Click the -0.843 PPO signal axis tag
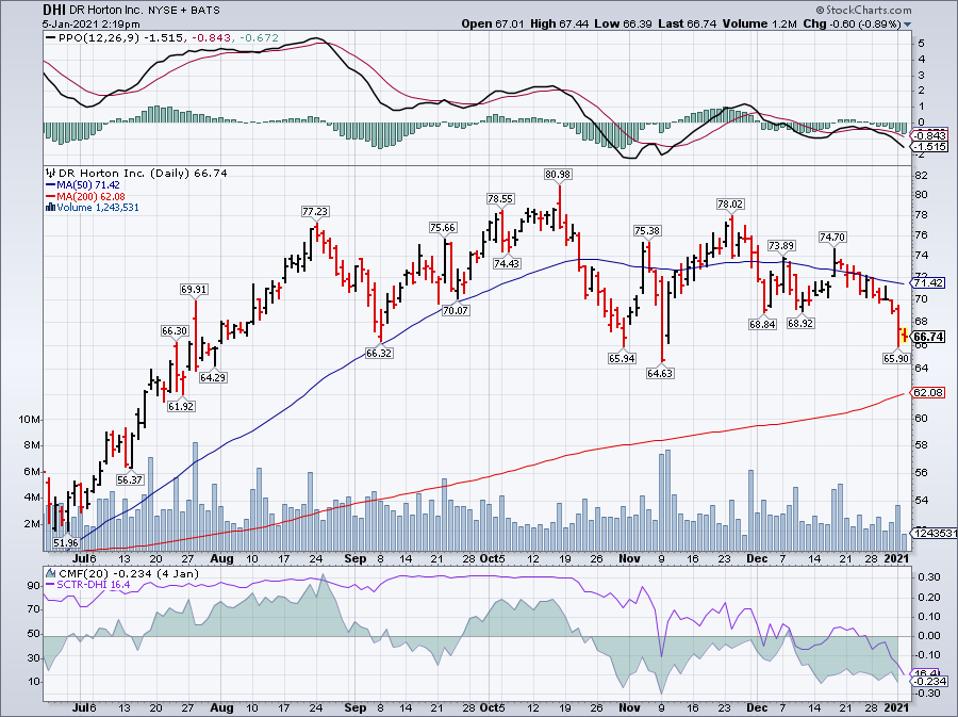 pos(930,136)
